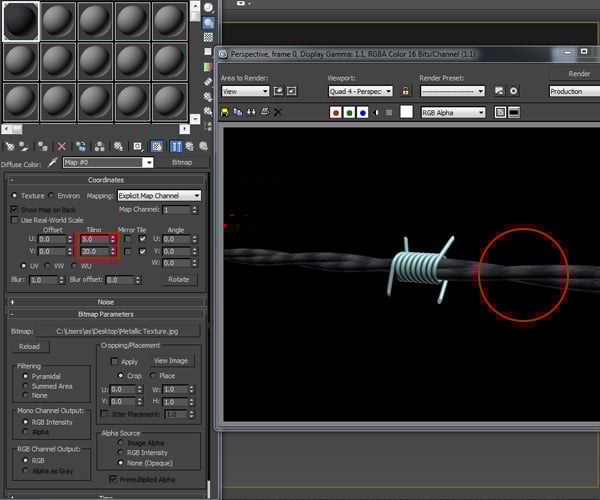The image size is (600, 500).
Task: Open the RGB Alpha channel dropdown
Action: coord(453,113)
